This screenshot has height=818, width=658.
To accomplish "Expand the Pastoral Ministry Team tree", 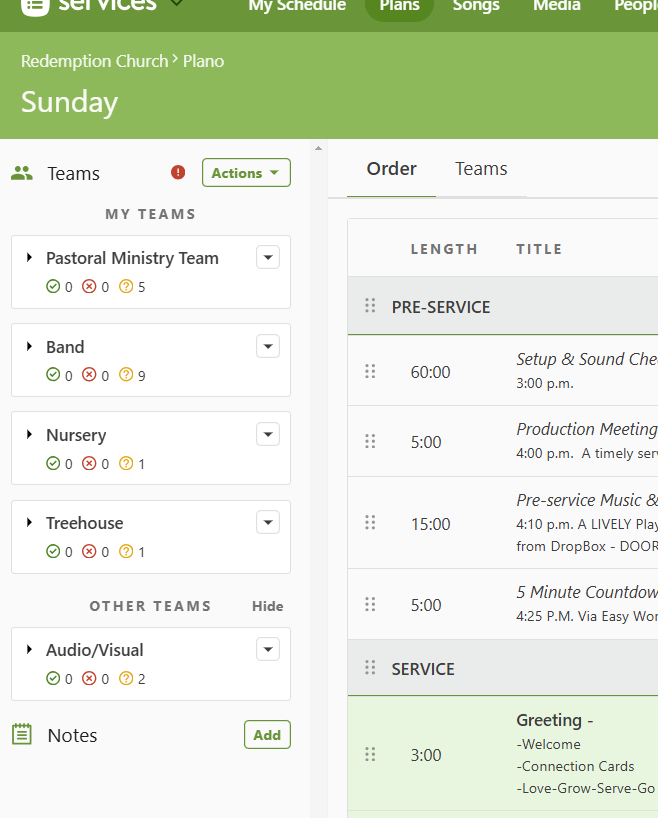I will tap(30, 258).
